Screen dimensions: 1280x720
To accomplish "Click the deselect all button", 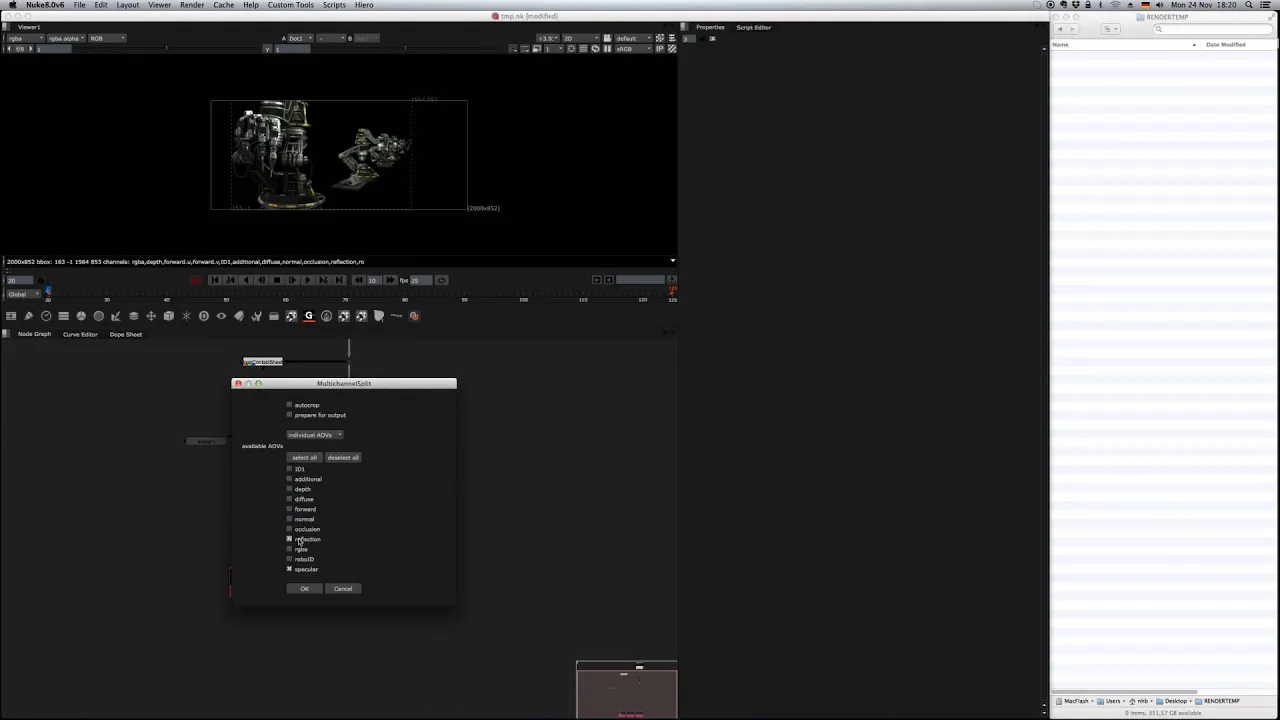I will click(x=343, y=457).
